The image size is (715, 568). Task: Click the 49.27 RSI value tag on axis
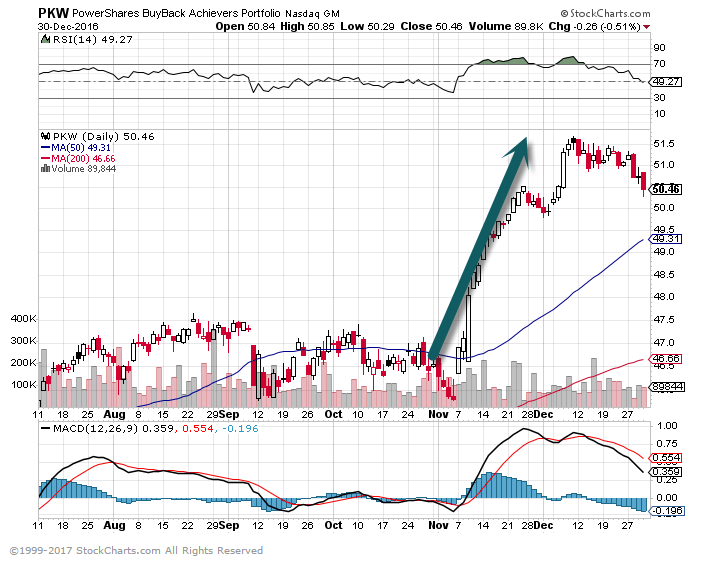tap(667, 82)
